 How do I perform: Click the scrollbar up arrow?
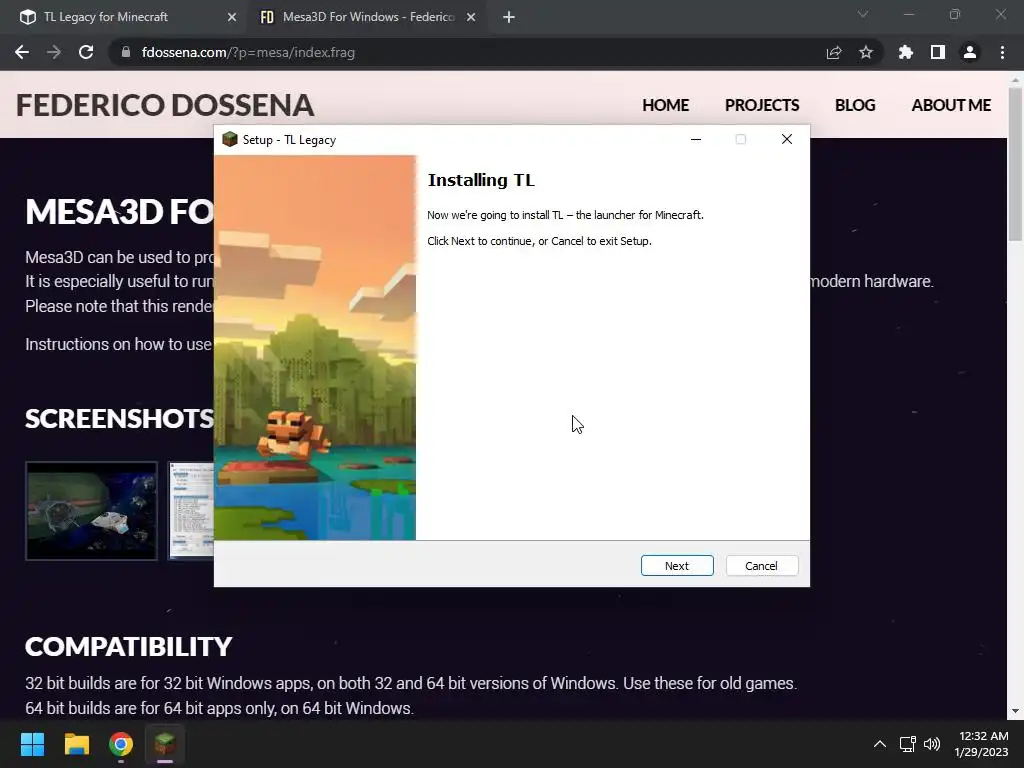[1015, 80]
